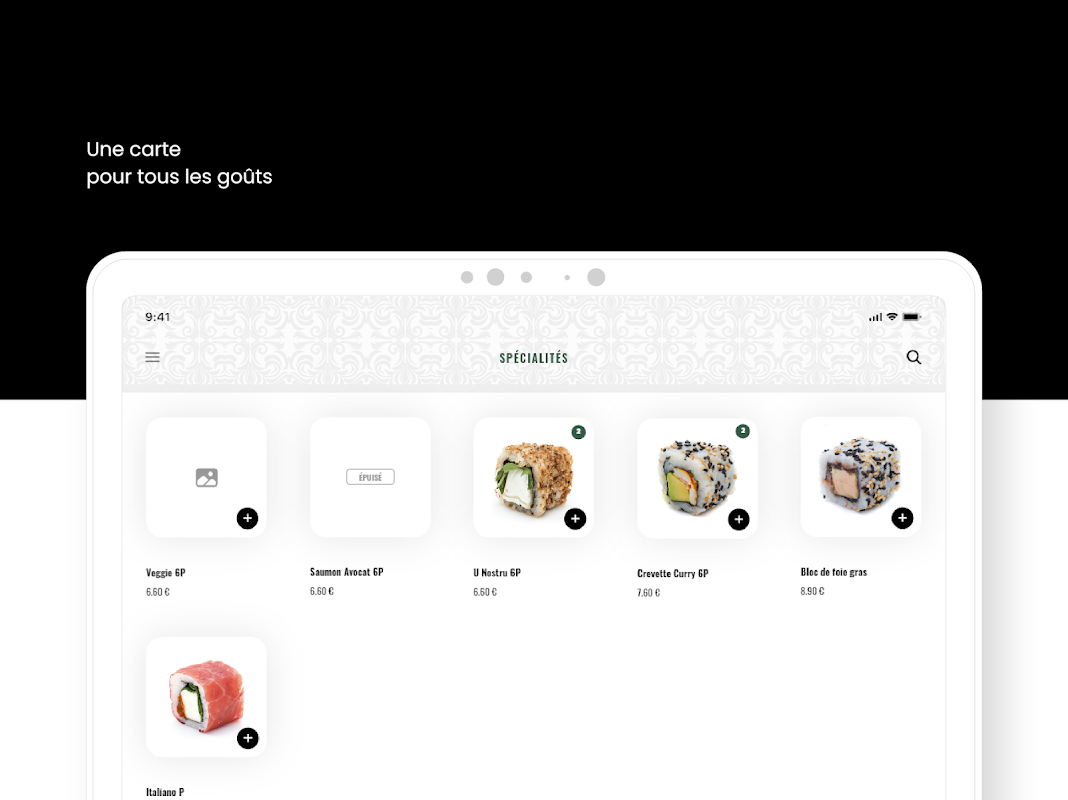Tap the quantity badge on U Nostru card

(578, 432)
